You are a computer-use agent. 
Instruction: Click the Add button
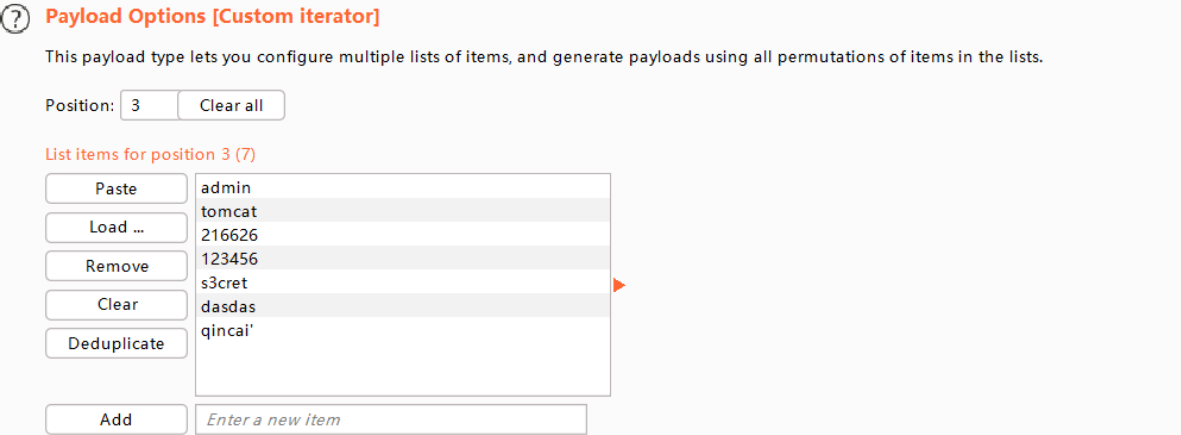[x=116, y=420]
